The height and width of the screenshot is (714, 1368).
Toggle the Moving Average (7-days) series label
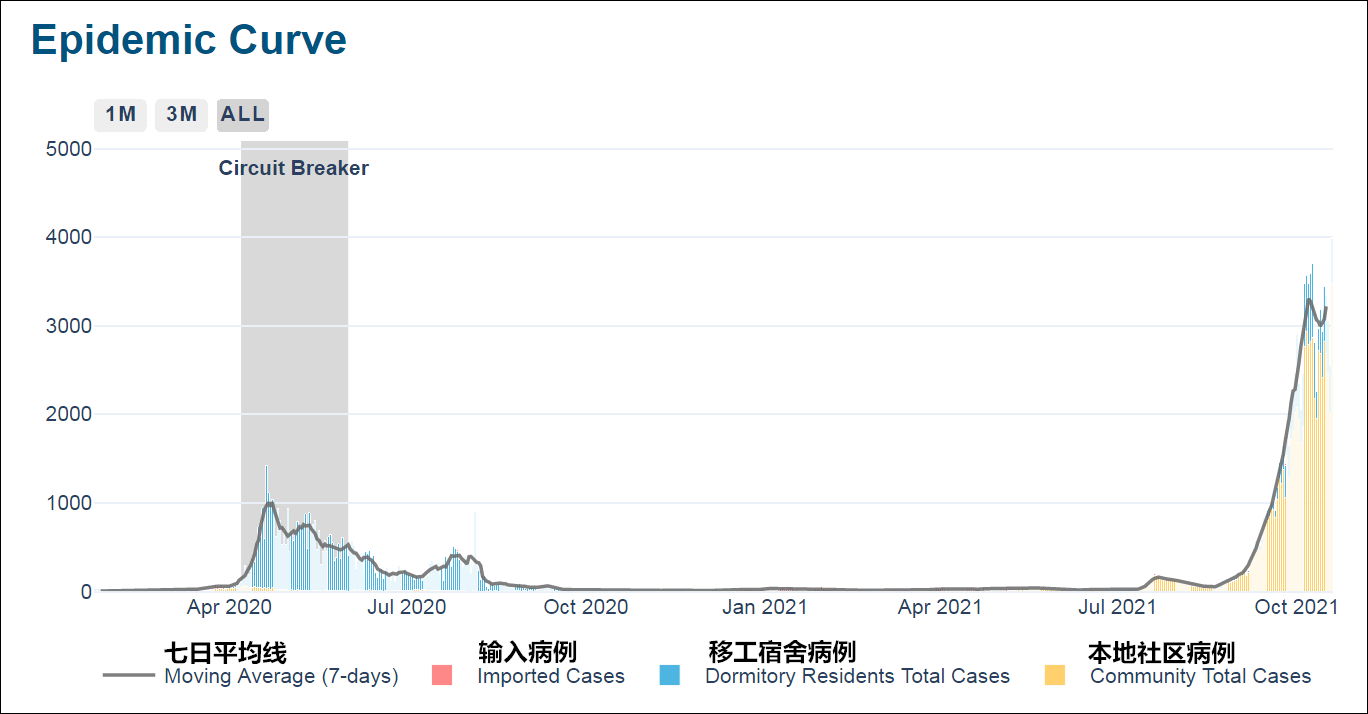[281, 677]
